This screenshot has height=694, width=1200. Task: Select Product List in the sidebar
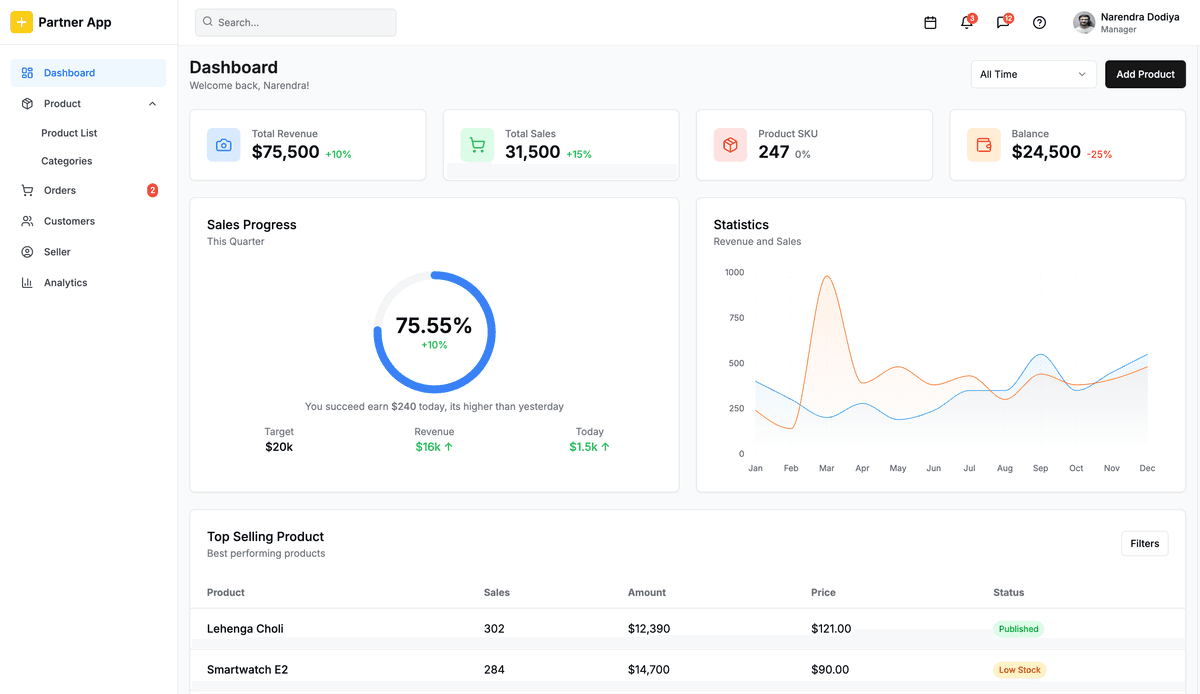pos(68,132)
